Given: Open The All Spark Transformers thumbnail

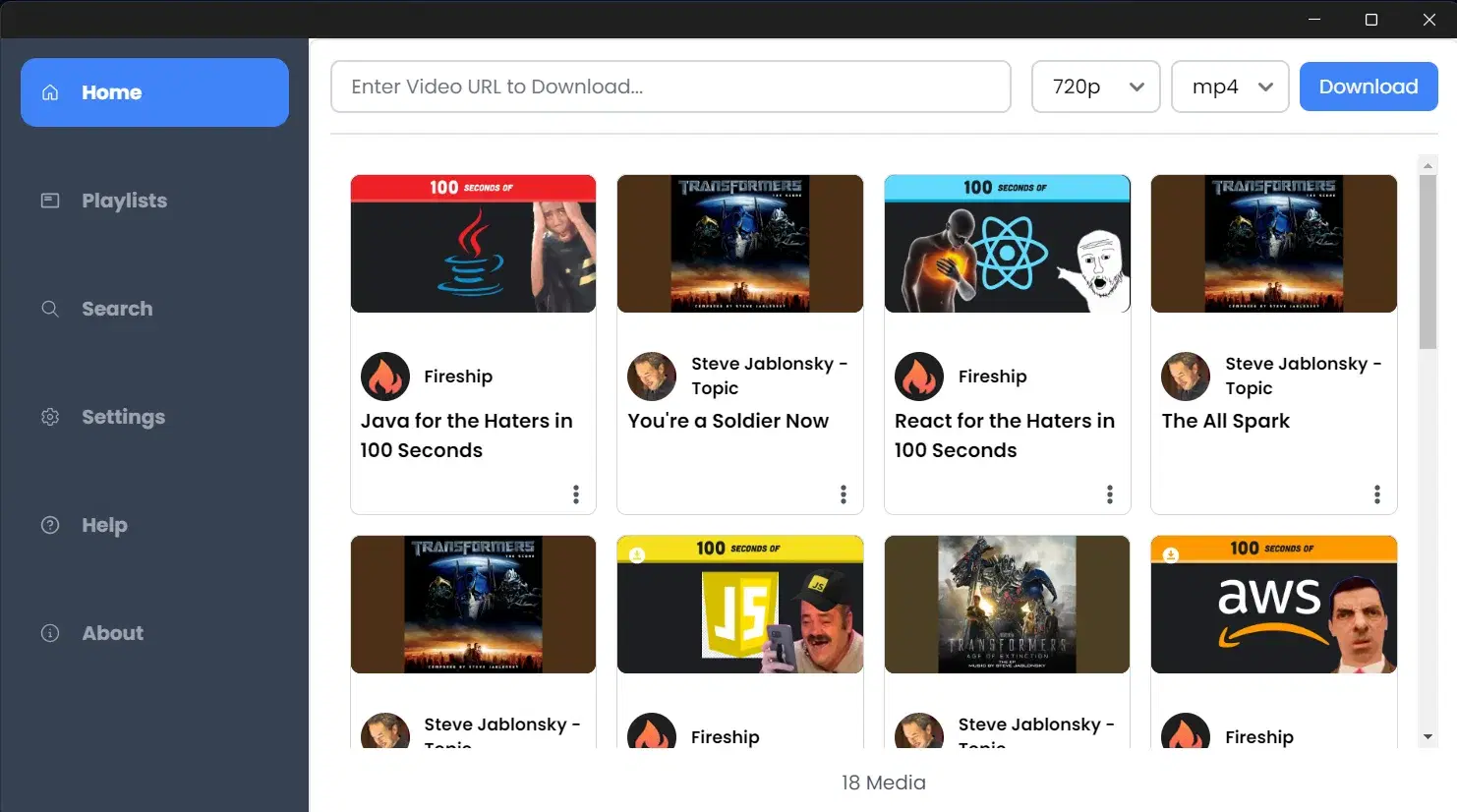Looking at the screenshot, I should click(1274, 244).
